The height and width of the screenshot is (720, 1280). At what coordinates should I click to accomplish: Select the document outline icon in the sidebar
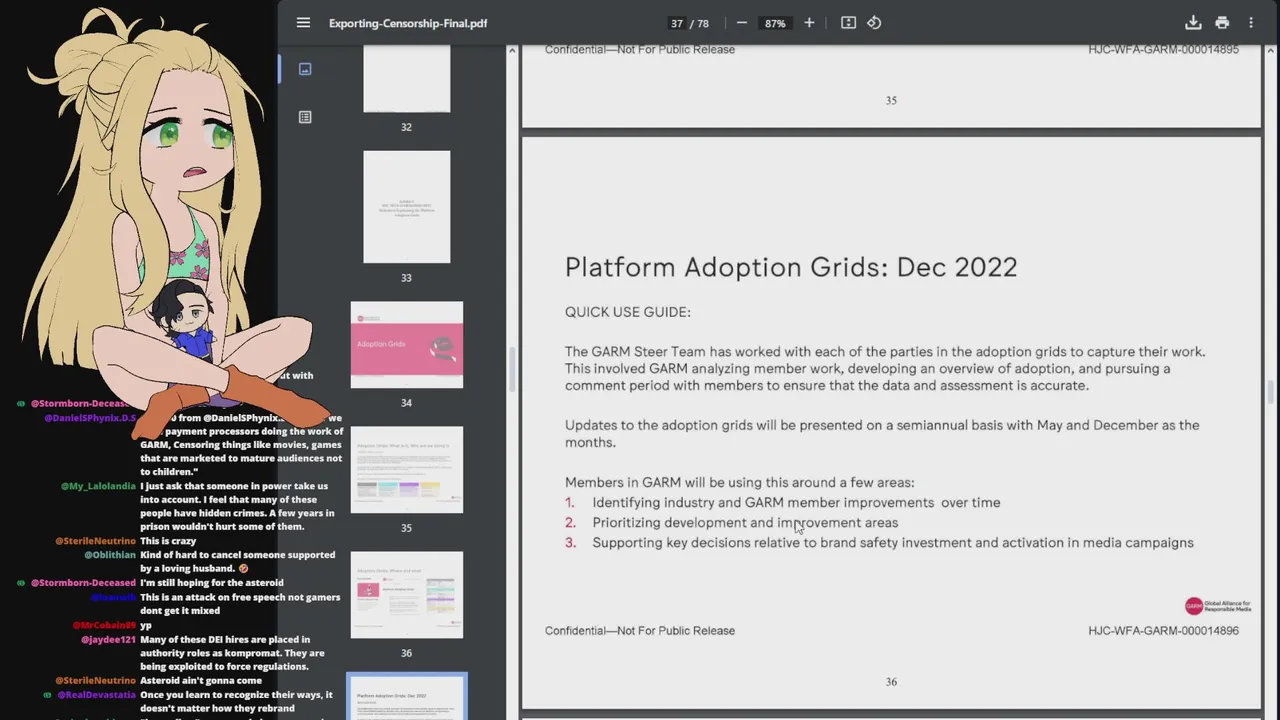click(x=305, y=117)
